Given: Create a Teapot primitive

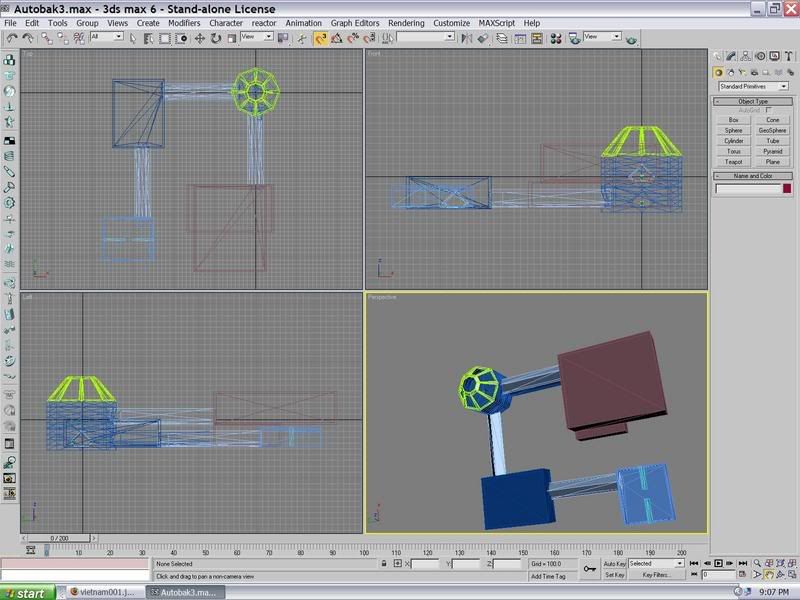Looking at the screenshot, I should point(734,162).
